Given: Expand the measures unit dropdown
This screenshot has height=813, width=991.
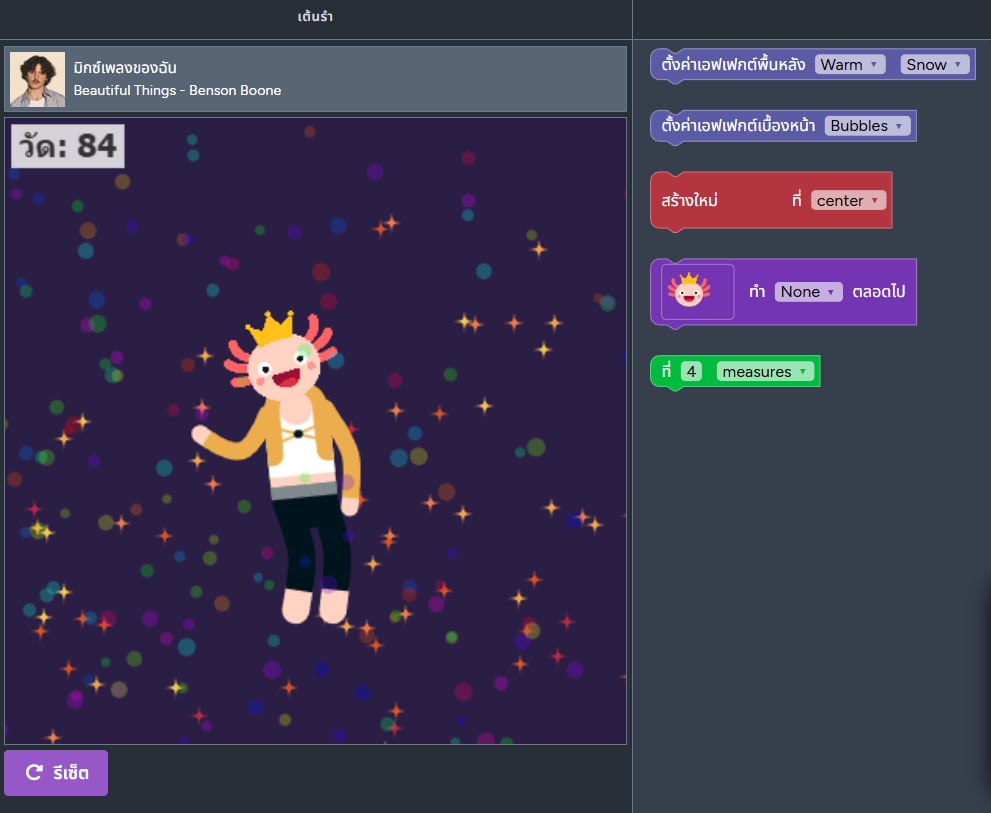Looking at the screenshot, I should [764, 372].
